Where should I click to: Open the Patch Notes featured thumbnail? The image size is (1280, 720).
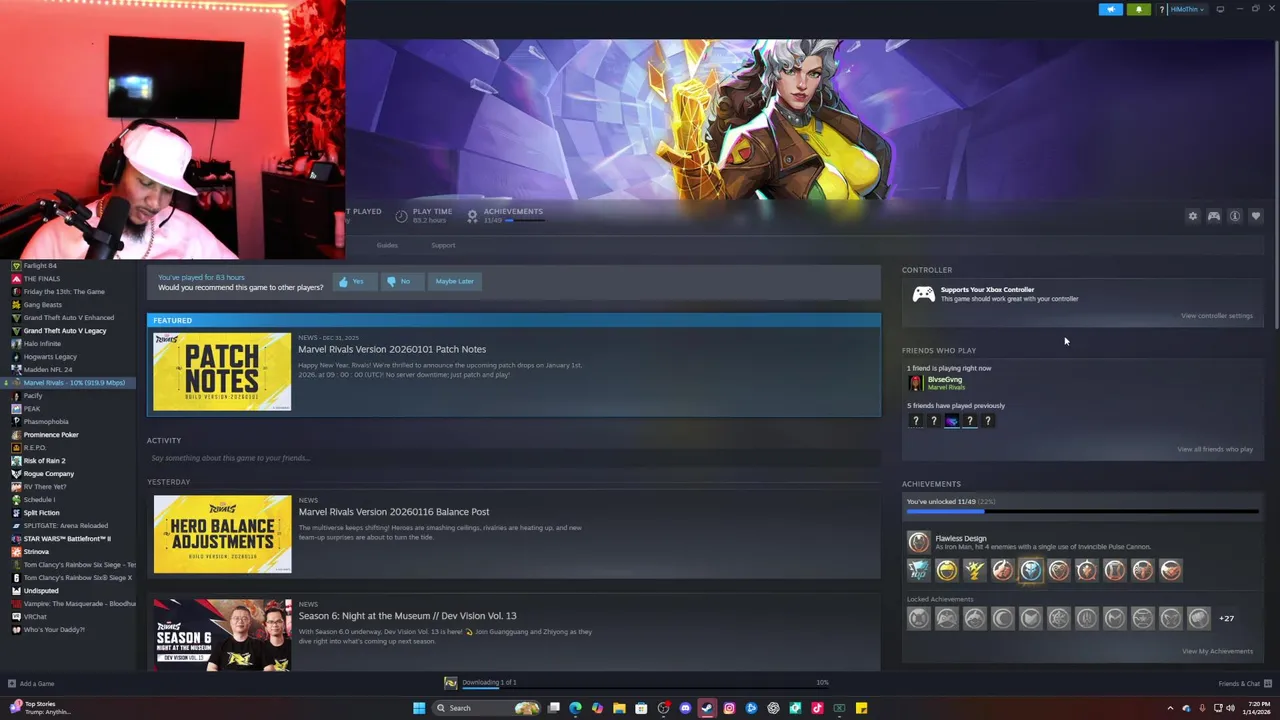pos(222,372)
